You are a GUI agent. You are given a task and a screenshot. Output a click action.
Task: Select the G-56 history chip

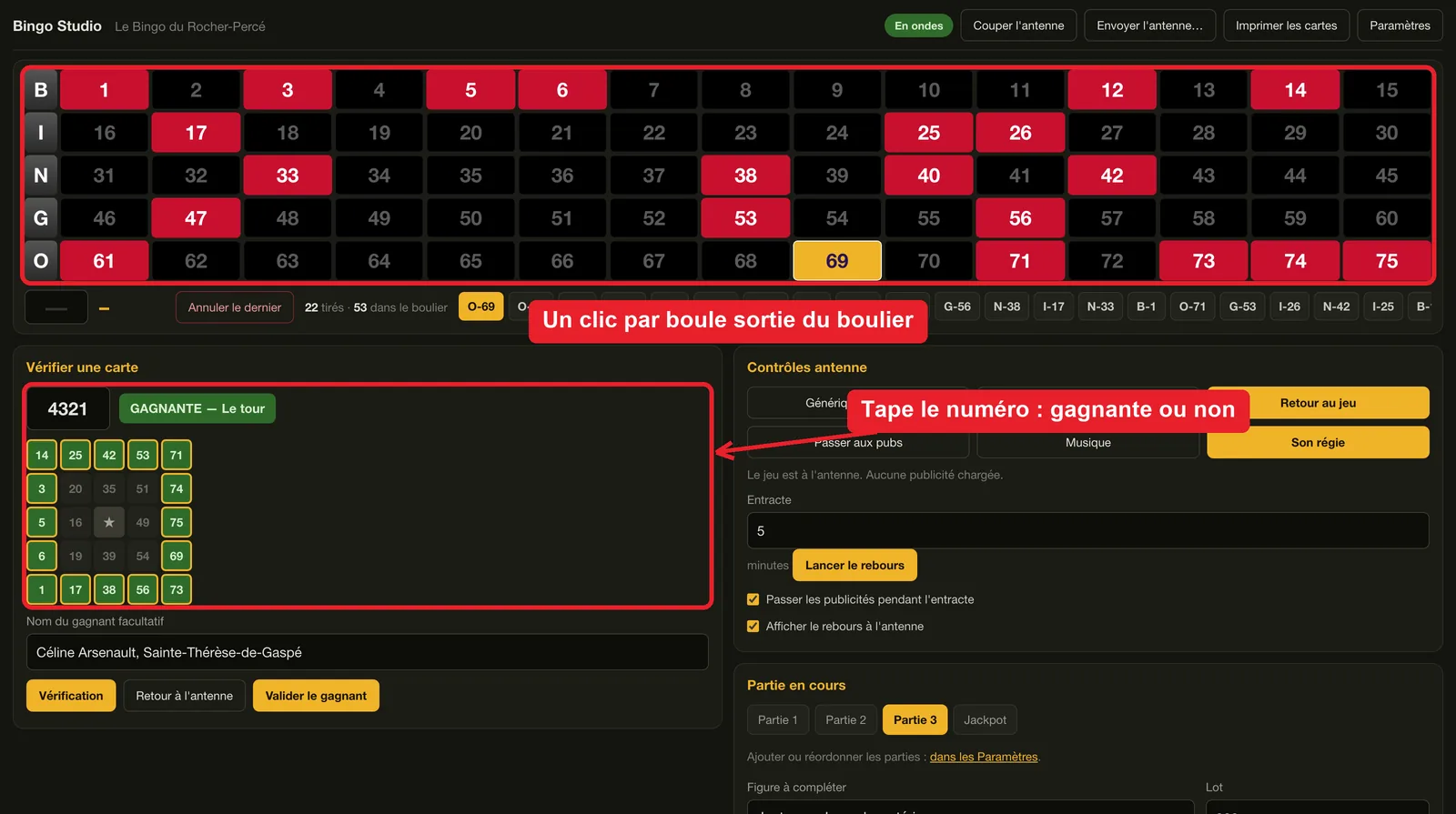coord(956,307)
